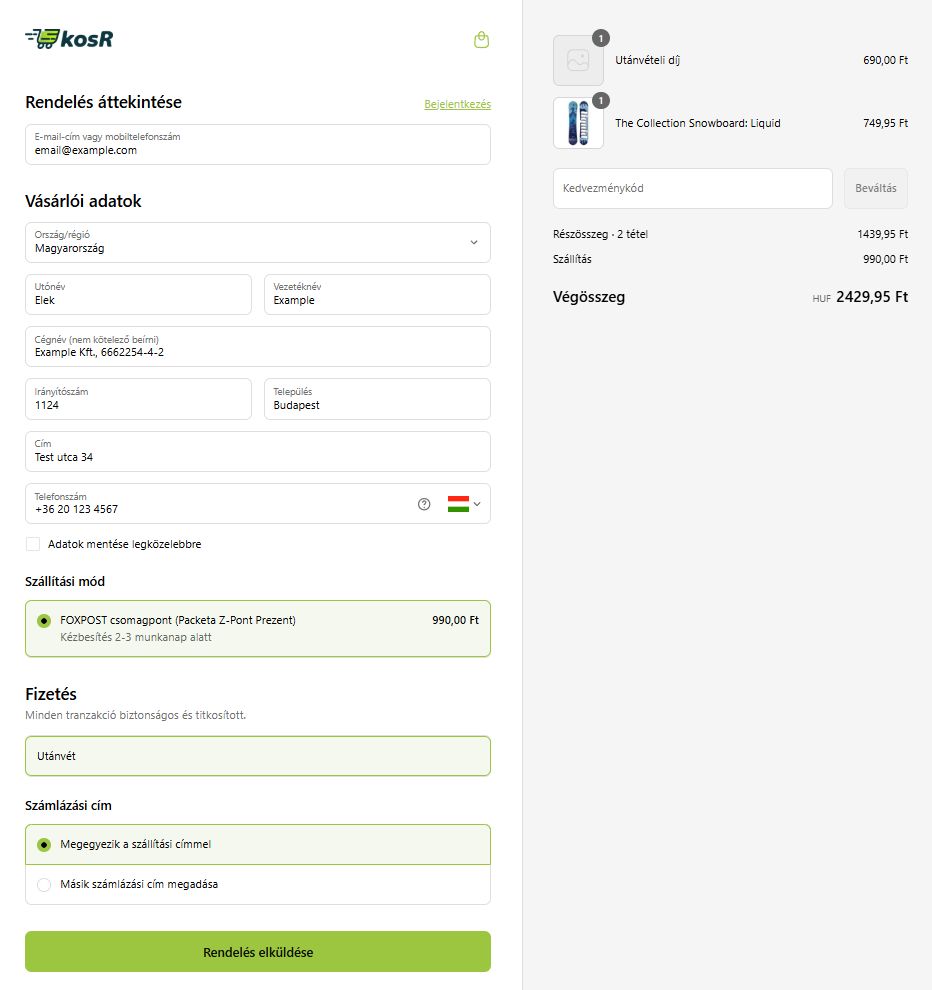Open the shopping bag cart icon
Viewport: 932px width, 990px height.
coord(481,40)
